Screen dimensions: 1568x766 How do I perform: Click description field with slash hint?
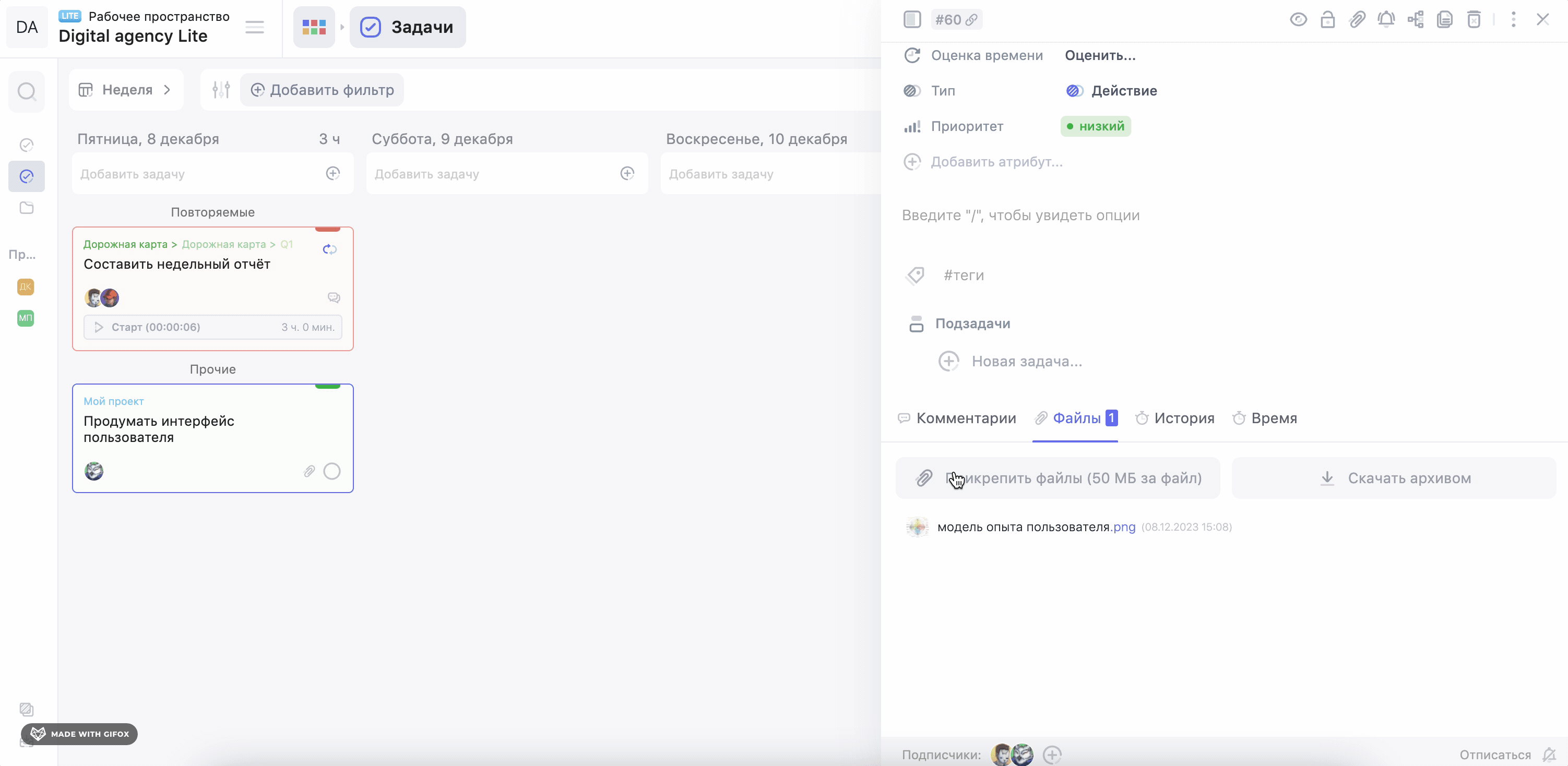pyautogui.click(x=1021, y=216)
